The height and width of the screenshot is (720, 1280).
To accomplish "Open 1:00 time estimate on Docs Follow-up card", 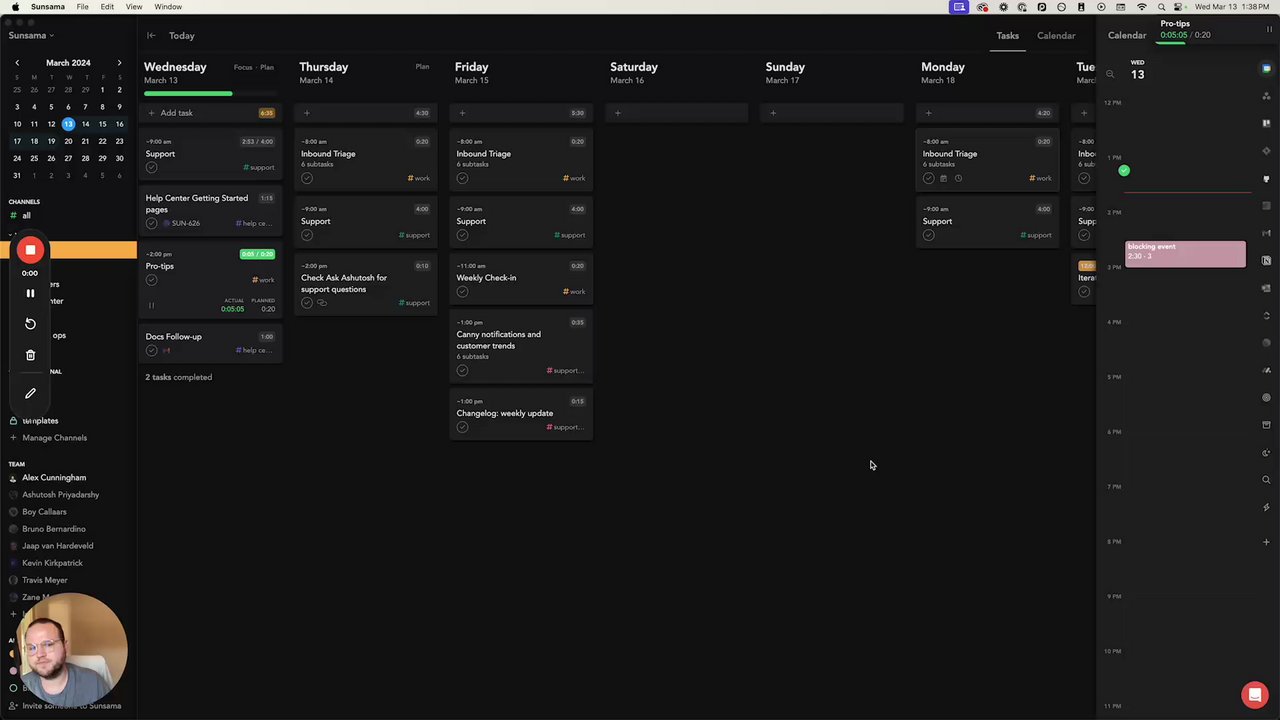I will 266,337.
